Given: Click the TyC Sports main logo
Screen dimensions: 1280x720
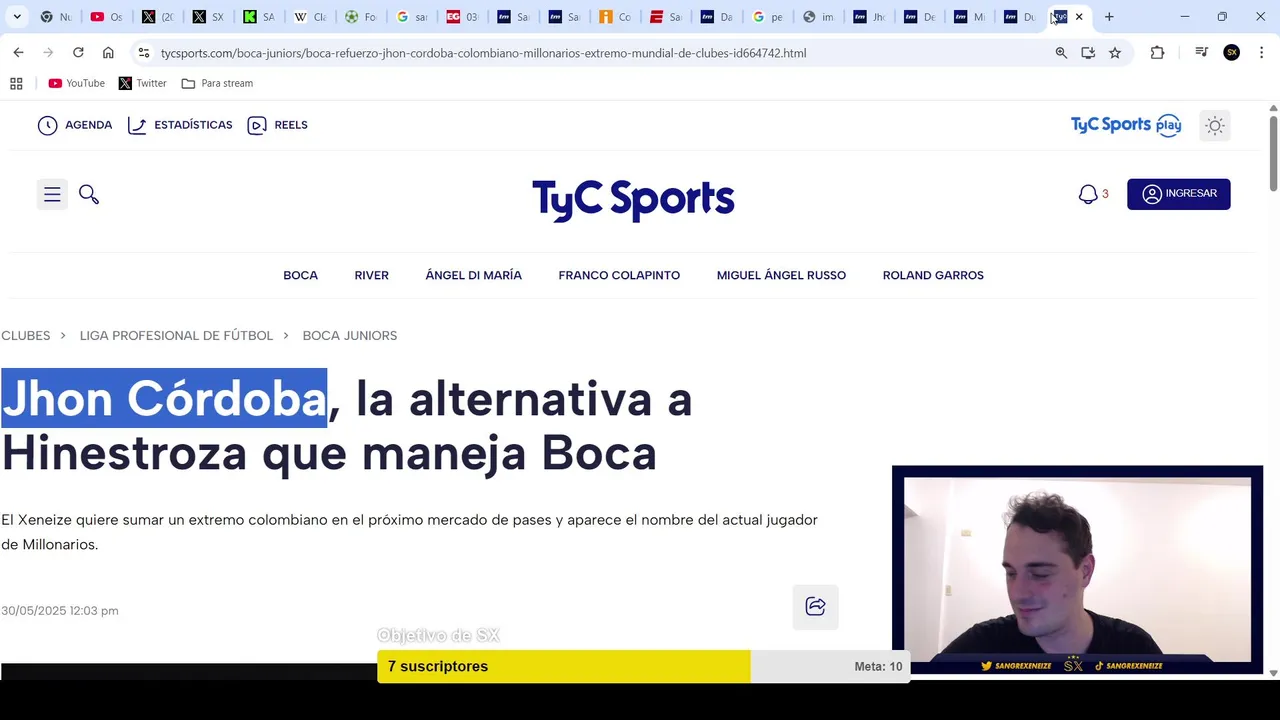Looking at the screenshot, I should click(633, 199).
